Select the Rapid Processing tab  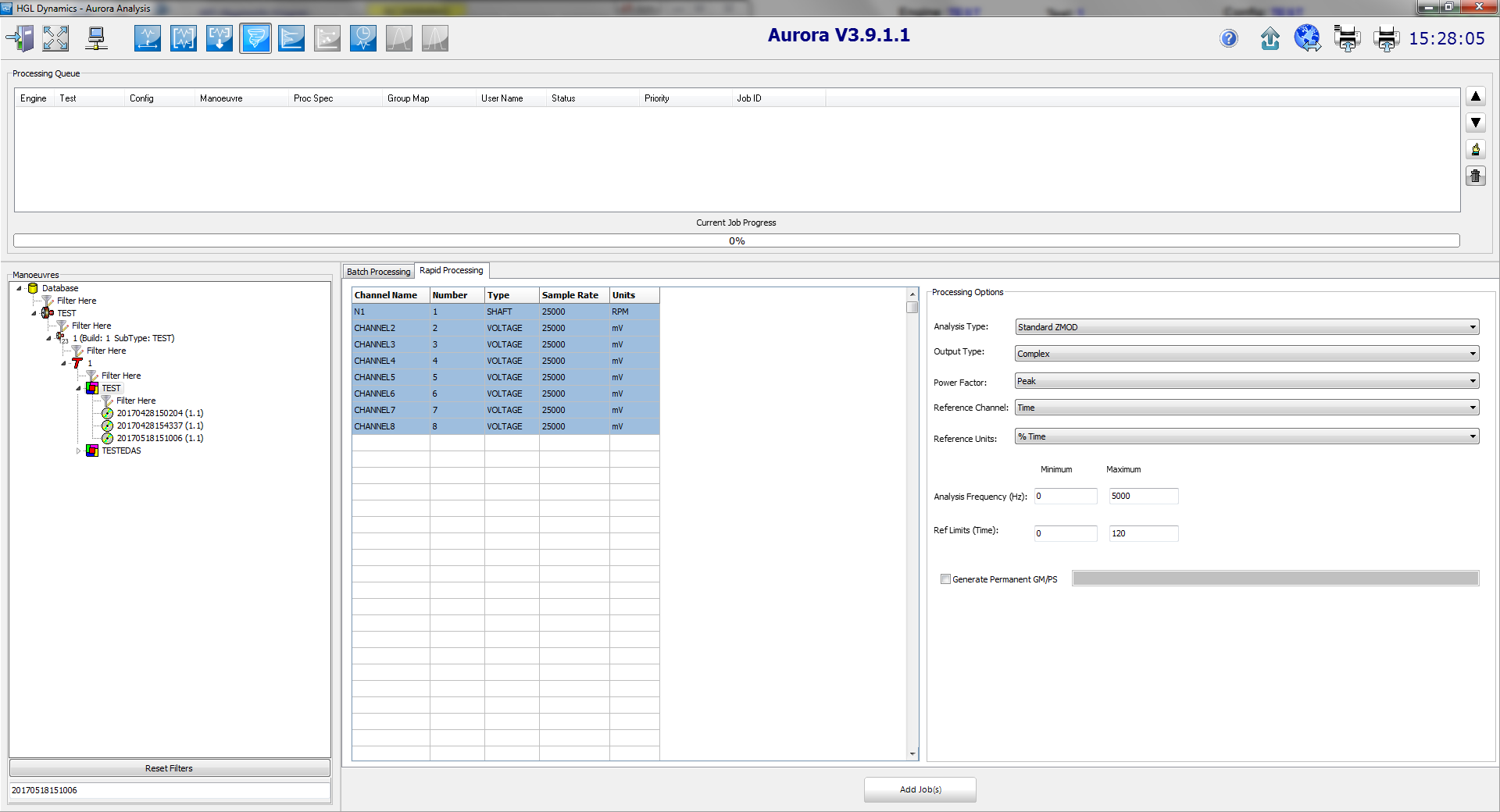(452, 270)
